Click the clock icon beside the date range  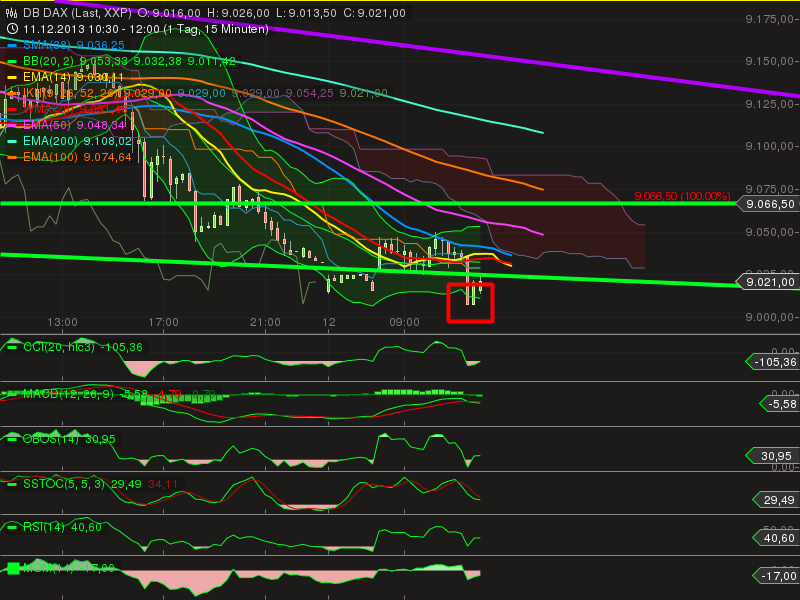tap(13, 29)
